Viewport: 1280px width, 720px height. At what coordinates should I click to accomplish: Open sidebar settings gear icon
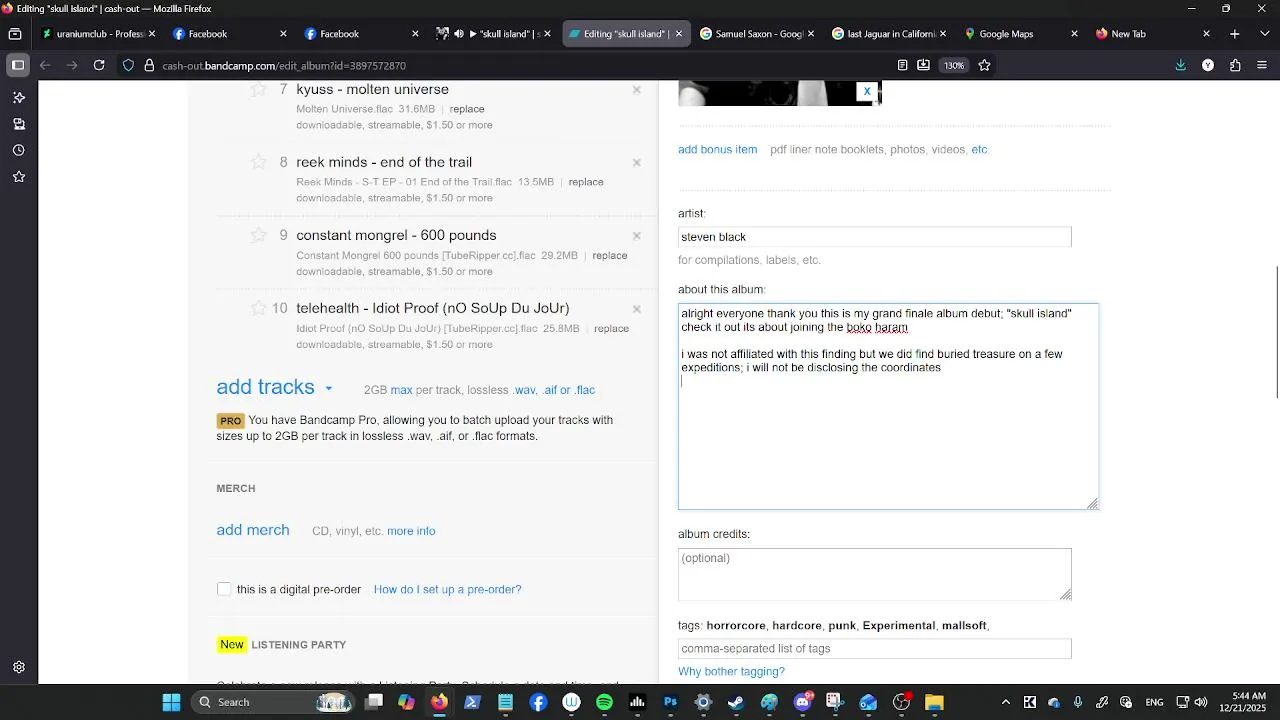click(18, 667)
